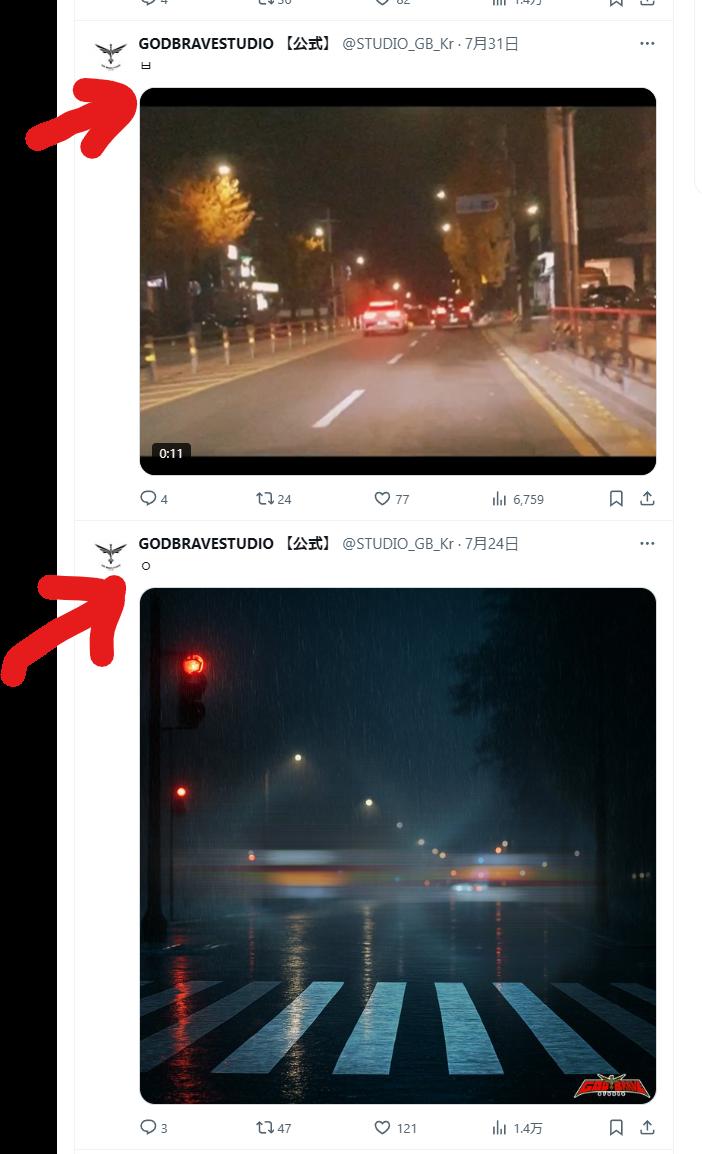Open more options menu on July 24 post
This screenshot has width=702, height=1154.
coord(647,543)
